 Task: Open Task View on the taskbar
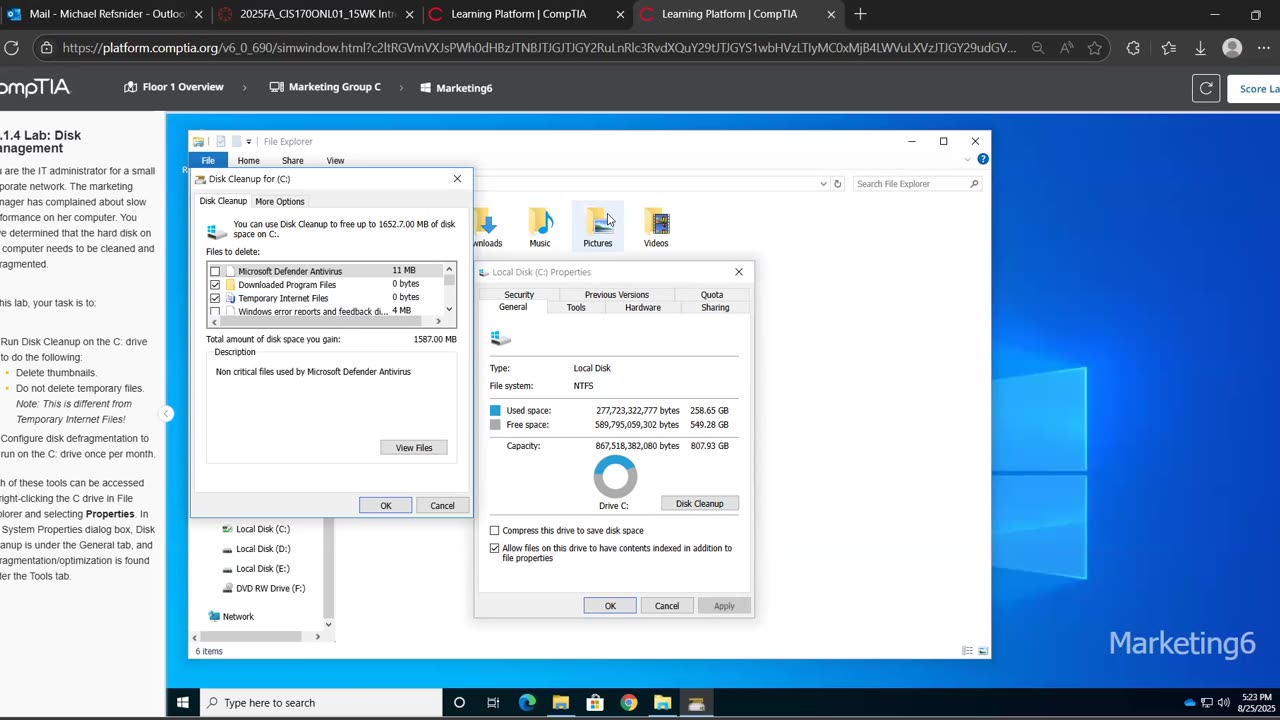(x=493, y=702)
